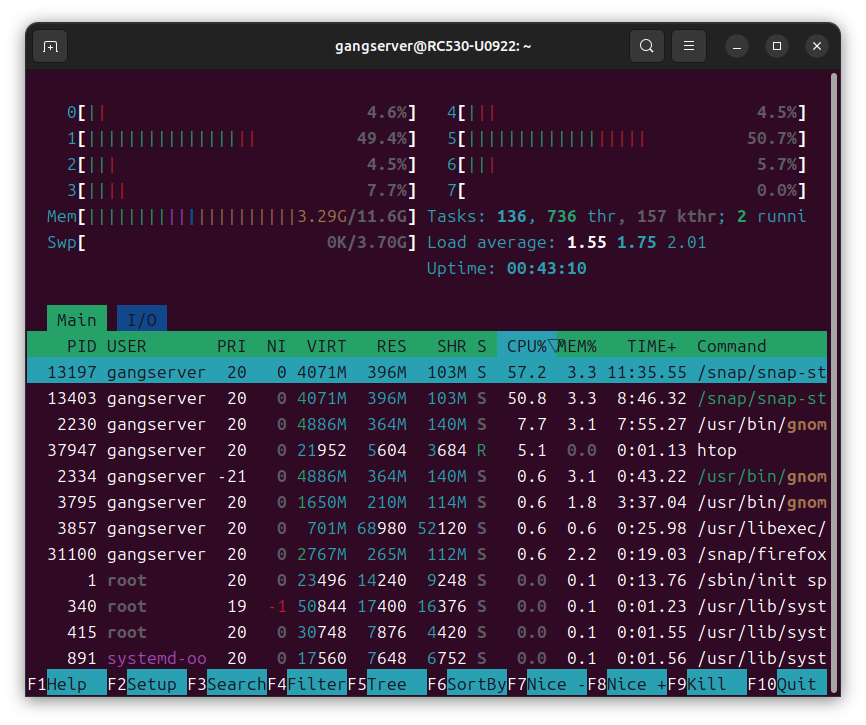Toggle CPU% sort direction header
Viewport: 866px width, 725px height.
527,346
